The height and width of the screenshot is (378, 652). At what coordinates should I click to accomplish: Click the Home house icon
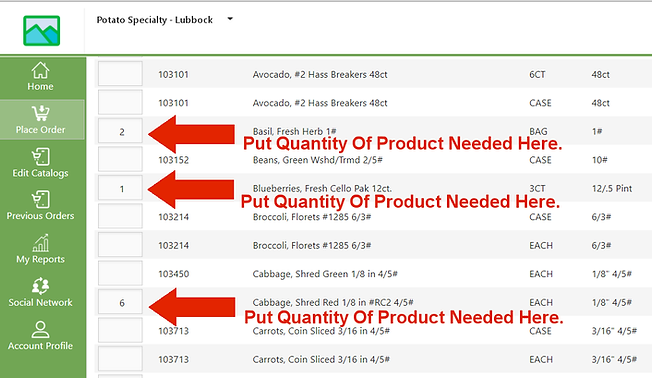(40, 70)
